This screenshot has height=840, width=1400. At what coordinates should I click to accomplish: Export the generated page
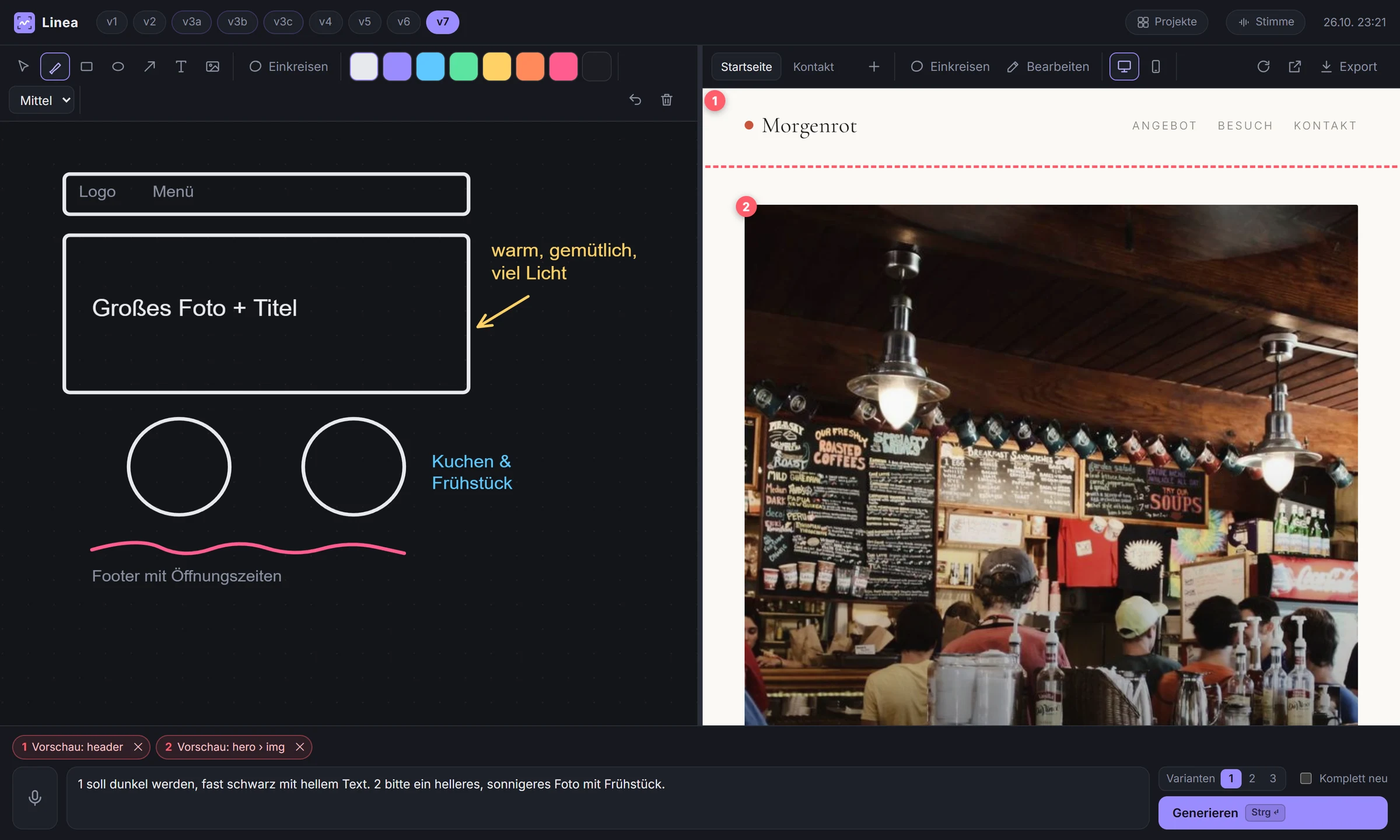click(1349, 66)
